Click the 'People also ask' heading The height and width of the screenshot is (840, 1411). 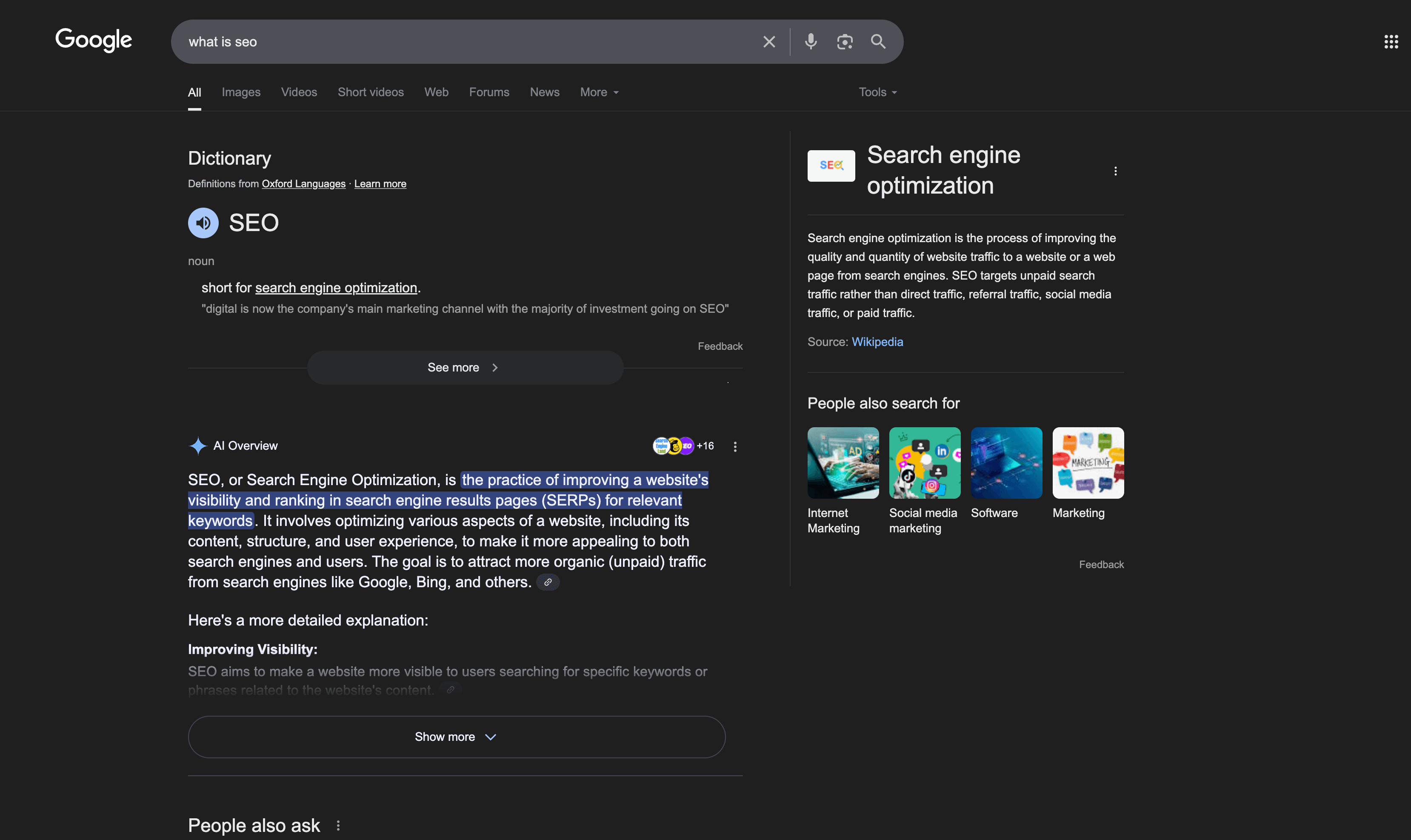coord(254,826)
